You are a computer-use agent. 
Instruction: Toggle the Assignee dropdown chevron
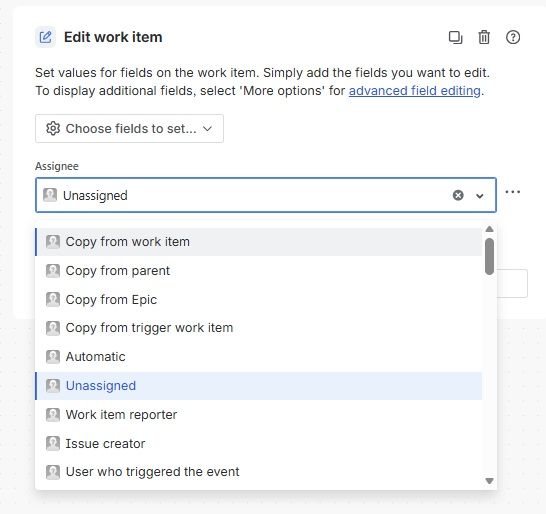[479, 196]
